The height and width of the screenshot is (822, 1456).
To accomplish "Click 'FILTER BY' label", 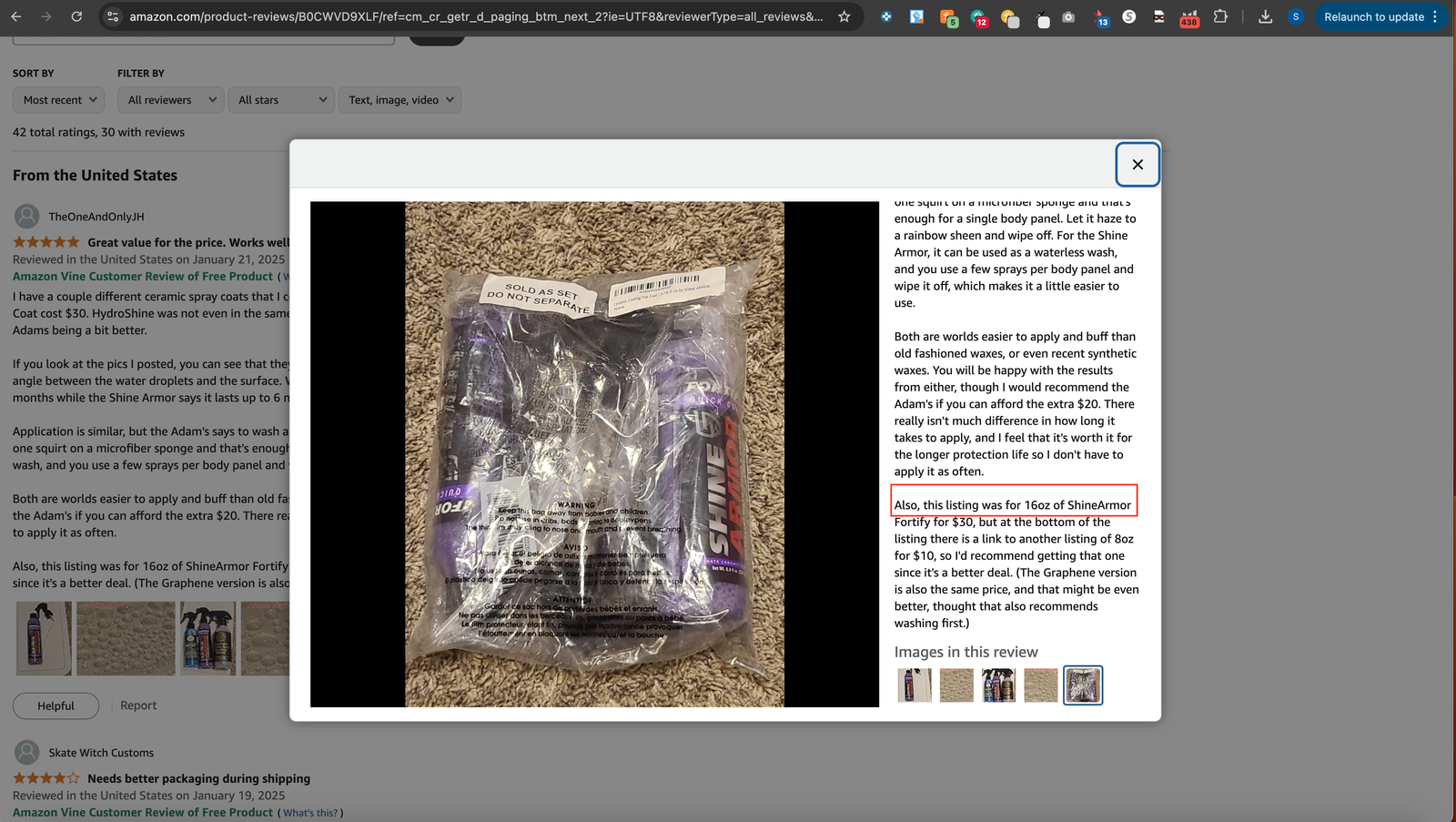I will click(141, 73).
